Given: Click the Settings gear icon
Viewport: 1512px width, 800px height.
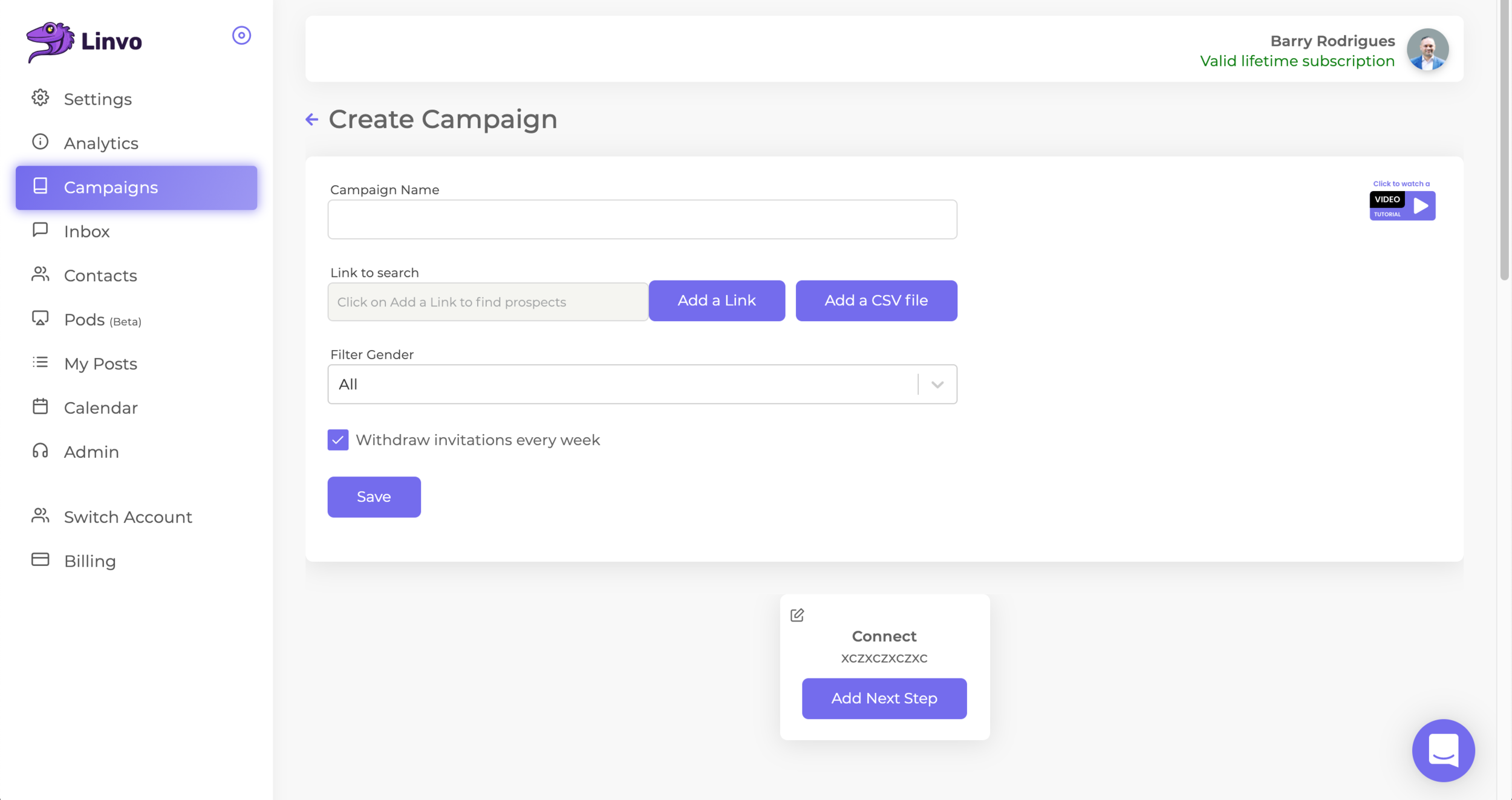Looking at the screenshot, I should (40, 98).
